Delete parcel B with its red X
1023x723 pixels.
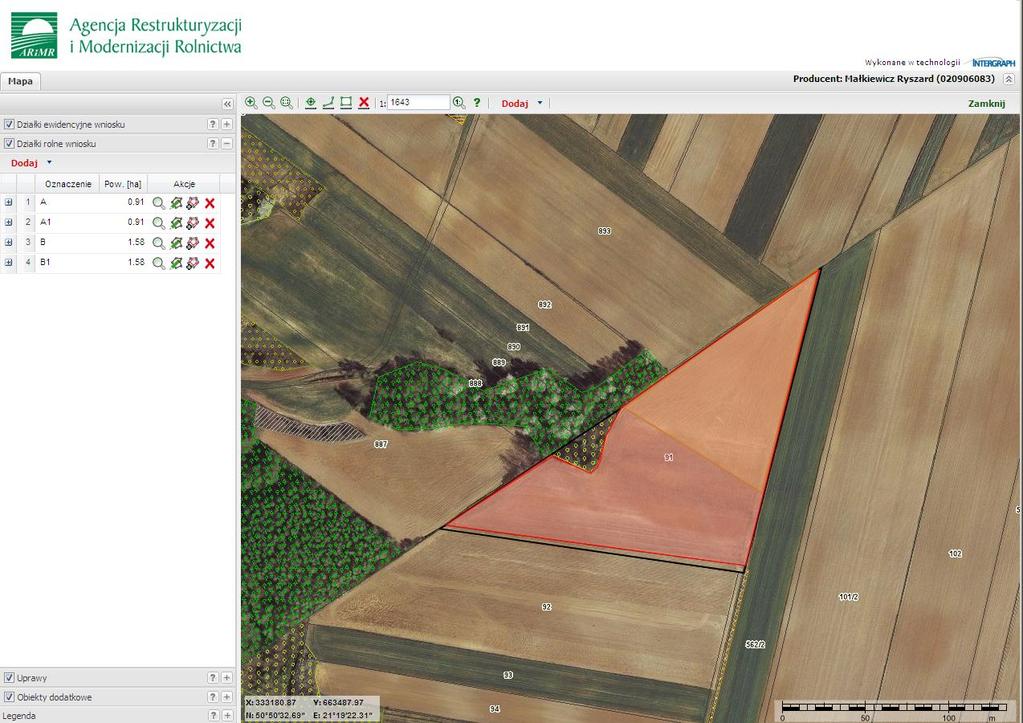point(209,243)
